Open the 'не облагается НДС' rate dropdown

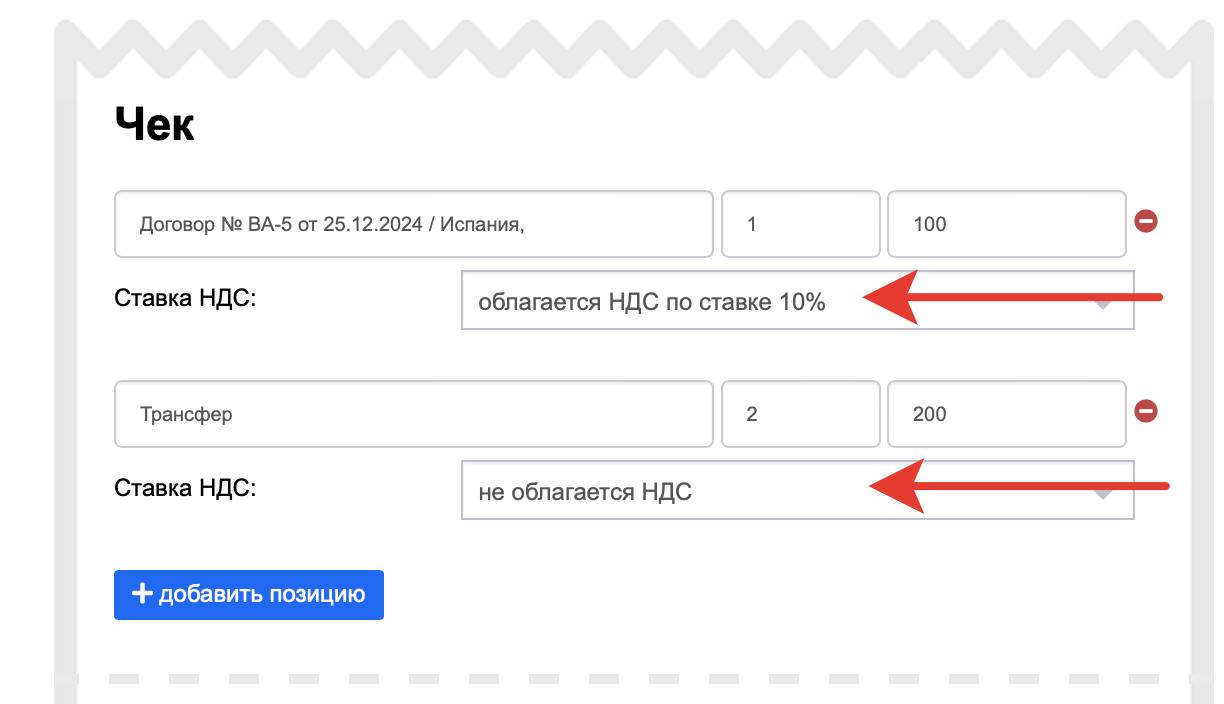tap(700, 491)
